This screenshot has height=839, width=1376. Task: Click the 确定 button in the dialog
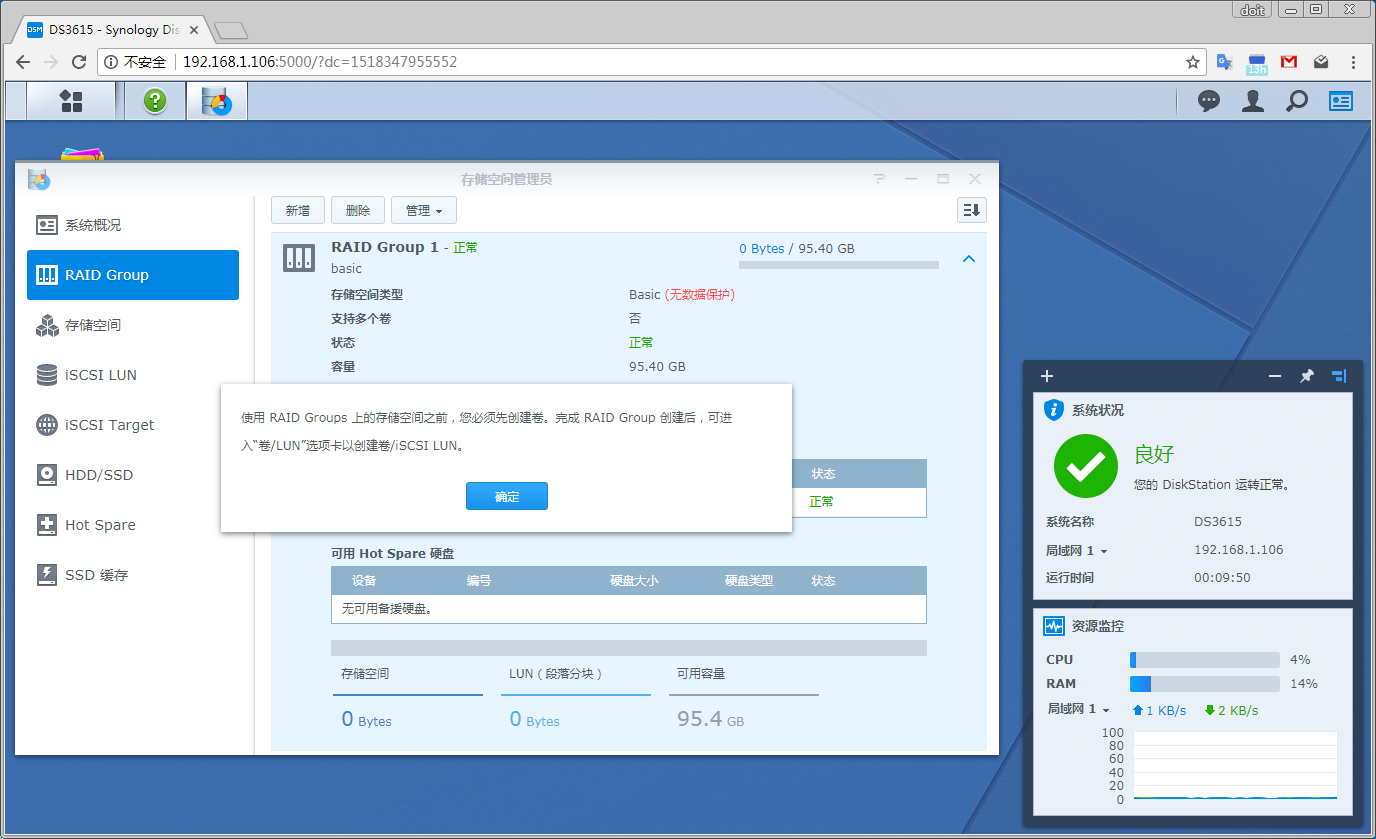[x=507, y=496]
